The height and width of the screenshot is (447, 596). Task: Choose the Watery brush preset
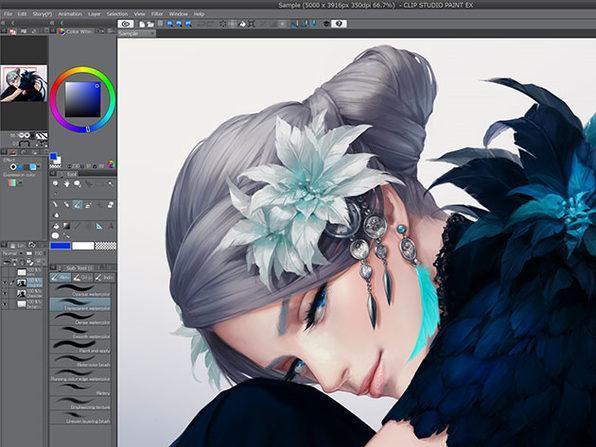tap(80, 389)
